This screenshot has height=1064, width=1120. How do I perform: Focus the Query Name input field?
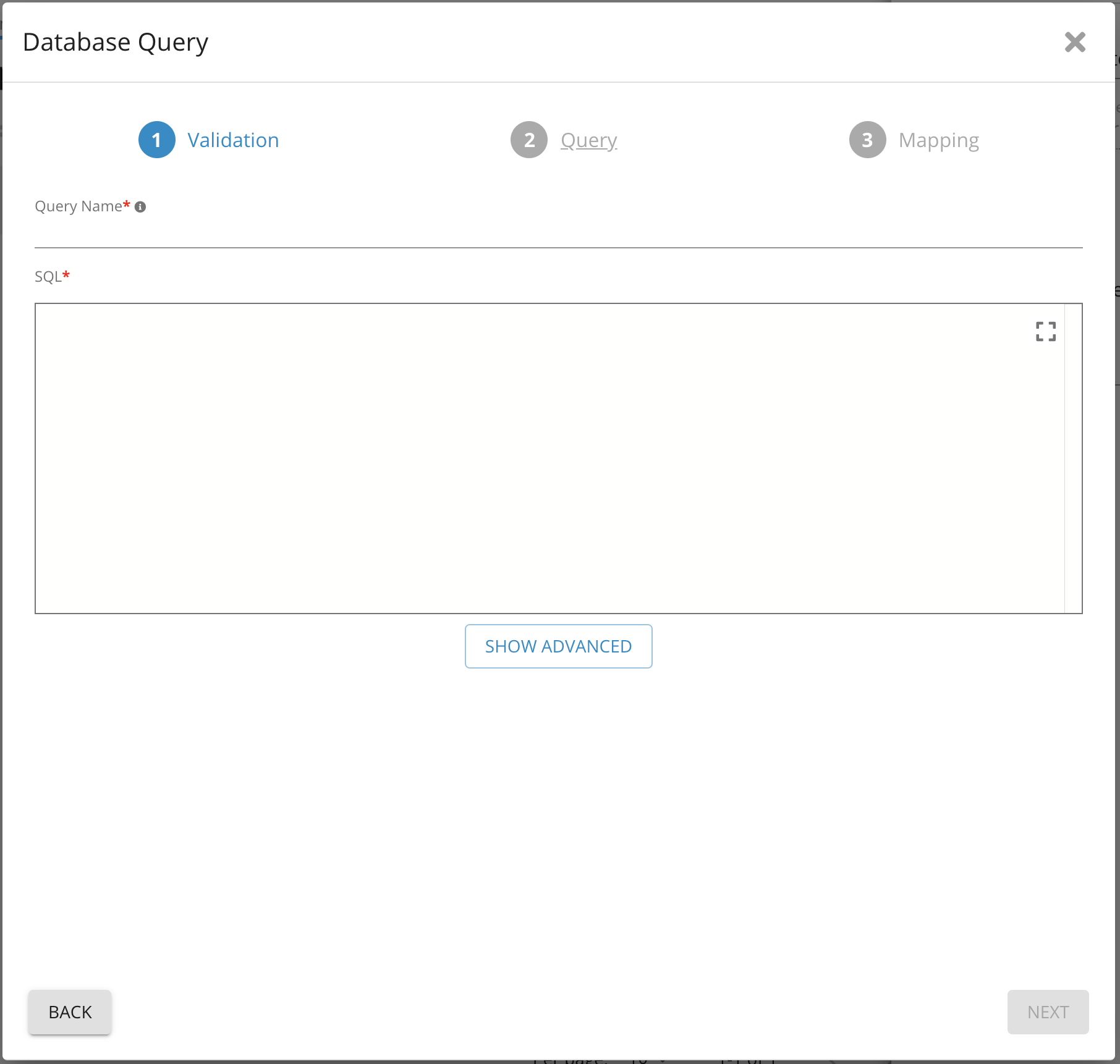click(558, 235)
